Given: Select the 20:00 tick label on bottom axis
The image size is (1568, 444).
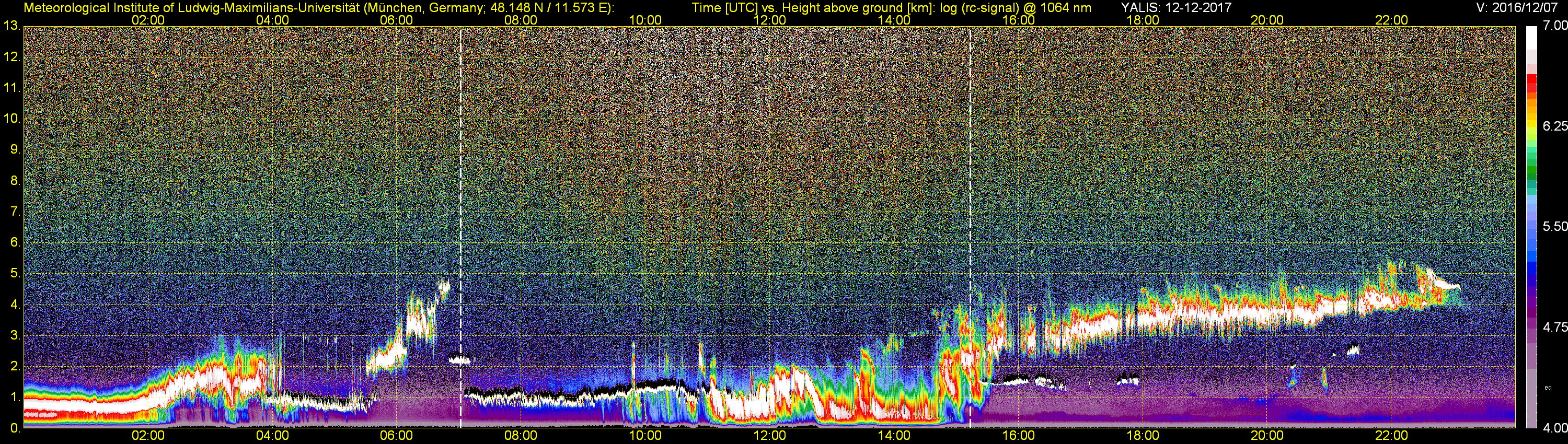Looking at the screenshot, I should coord(1267,436).
